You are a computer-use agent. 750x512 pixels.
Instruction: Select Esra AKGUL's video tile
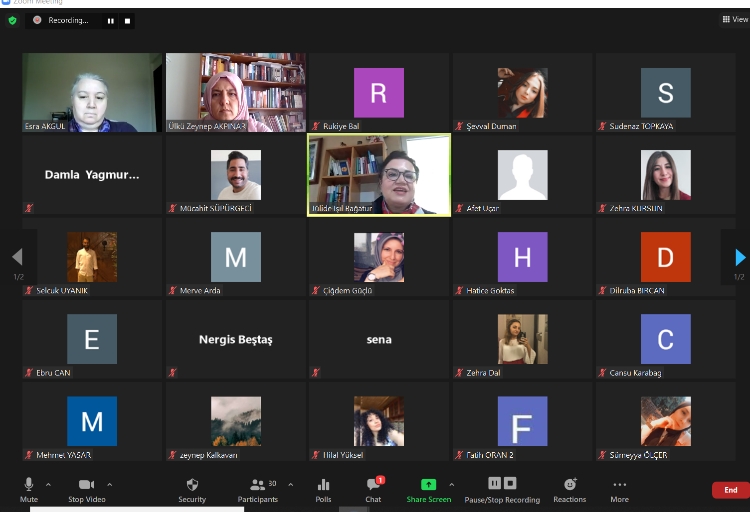(x=92, y=92)
